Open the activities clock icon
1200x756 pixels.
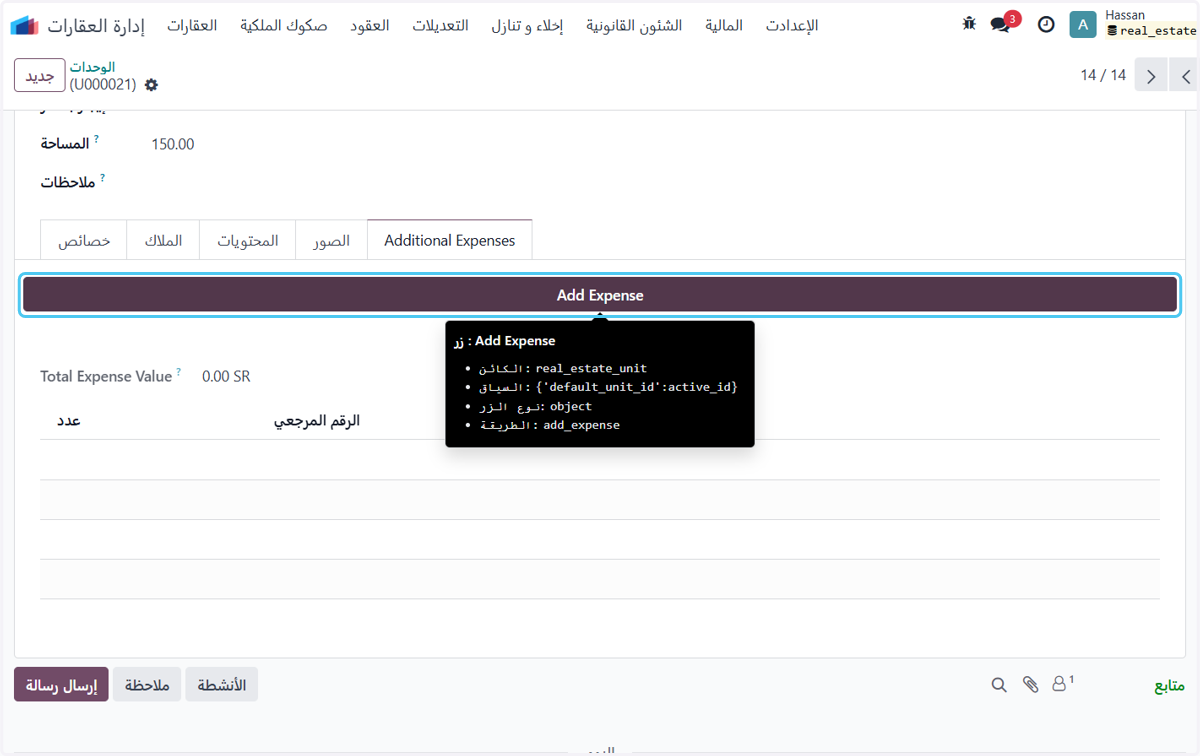[x=1046, y=25]
